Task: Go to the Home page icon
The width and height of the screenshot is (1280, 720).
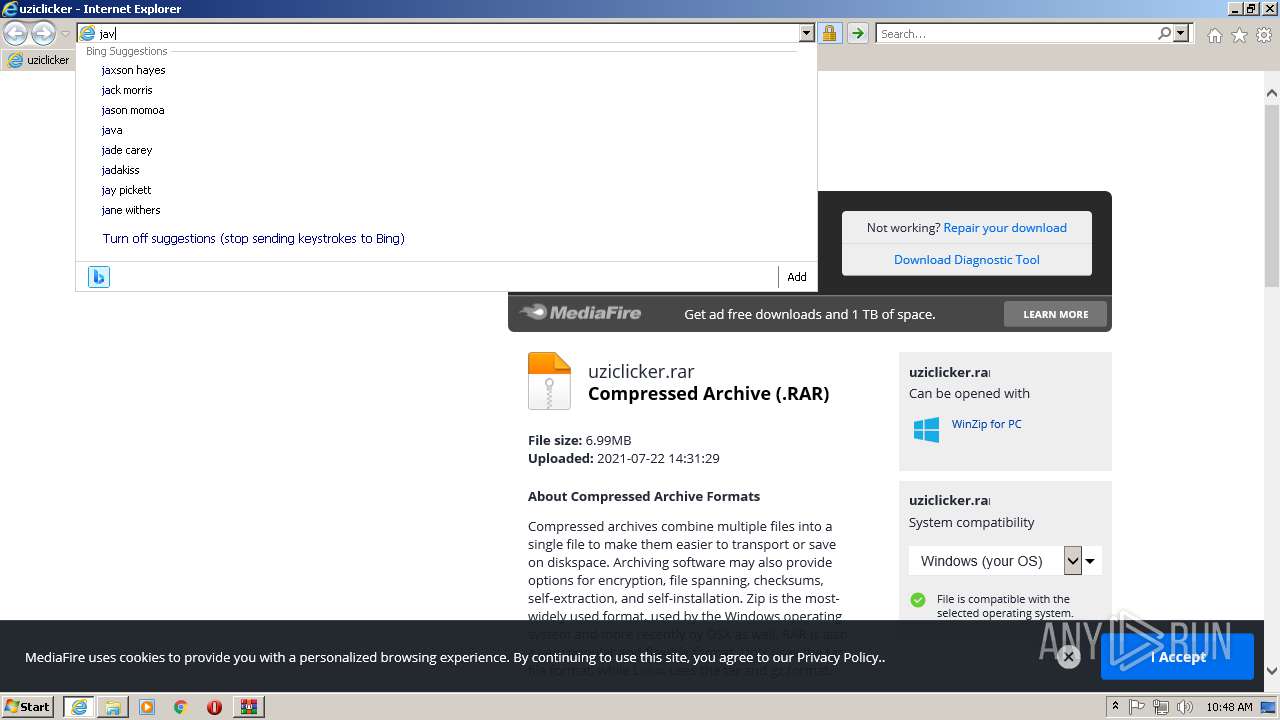Action: (x=1214, y=35)
